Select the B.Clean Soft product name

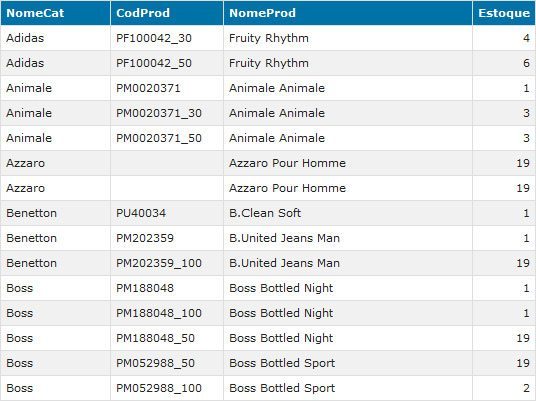tap(265, 213)
